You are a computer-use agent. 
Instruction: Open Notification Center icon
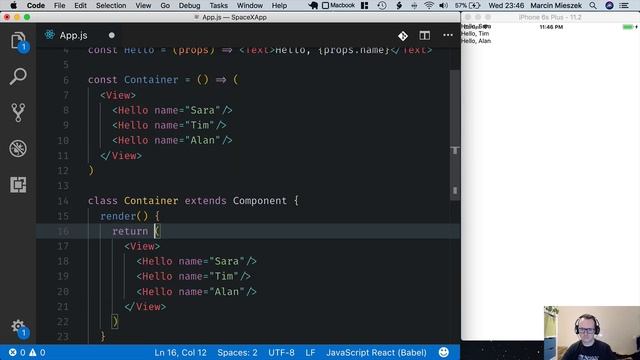point(624,6)
